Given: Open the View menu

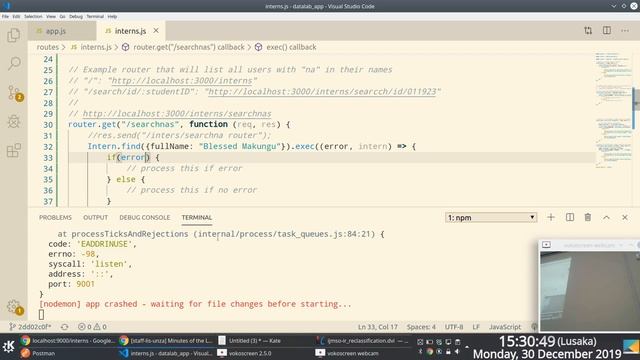Looking at the screenshot, I should (x=51, y=16).
